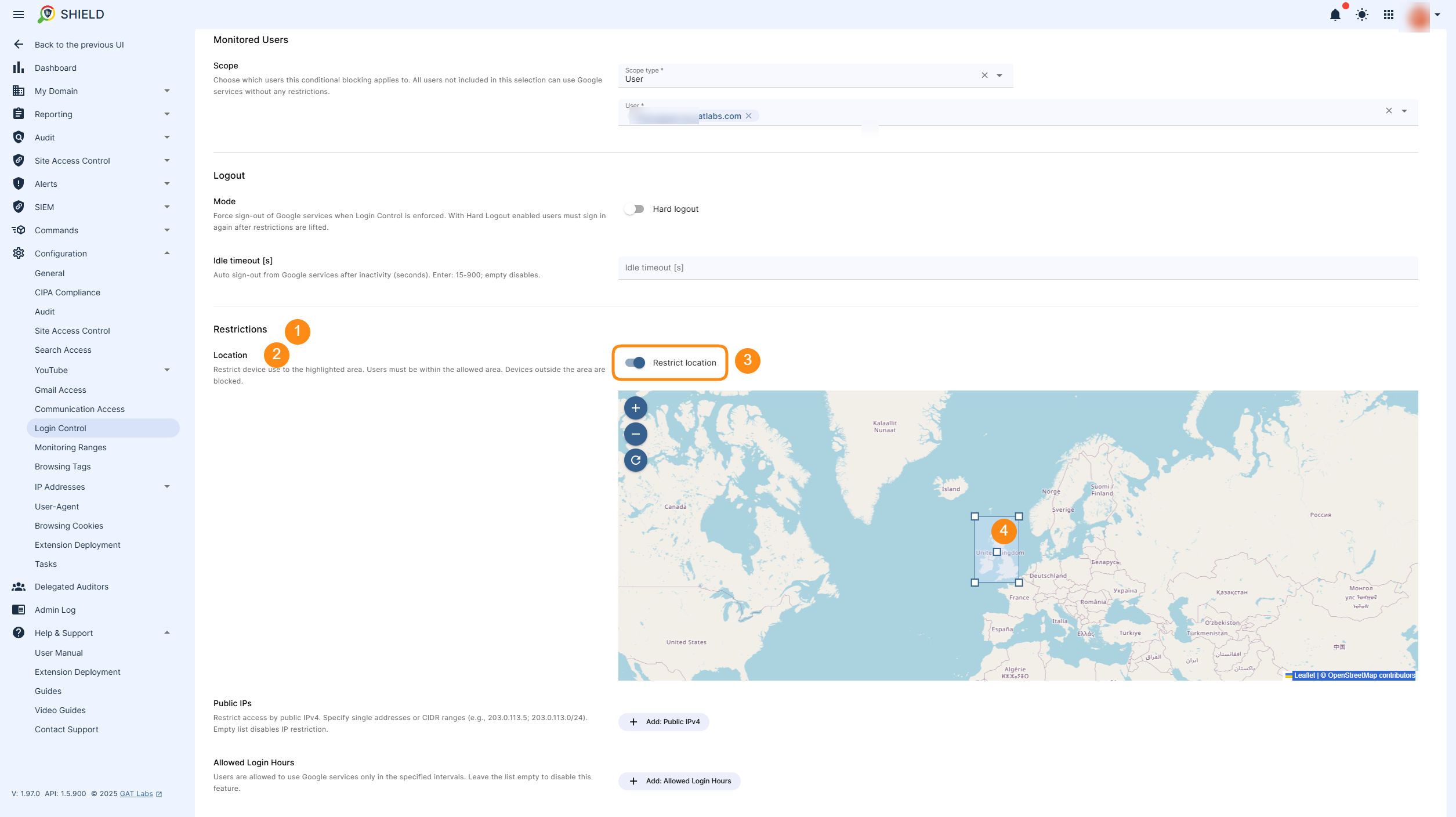Remove the atlabs.com user chip
Image resolution: width=1456 pixels, height=817 pixels.
[749, 116]
